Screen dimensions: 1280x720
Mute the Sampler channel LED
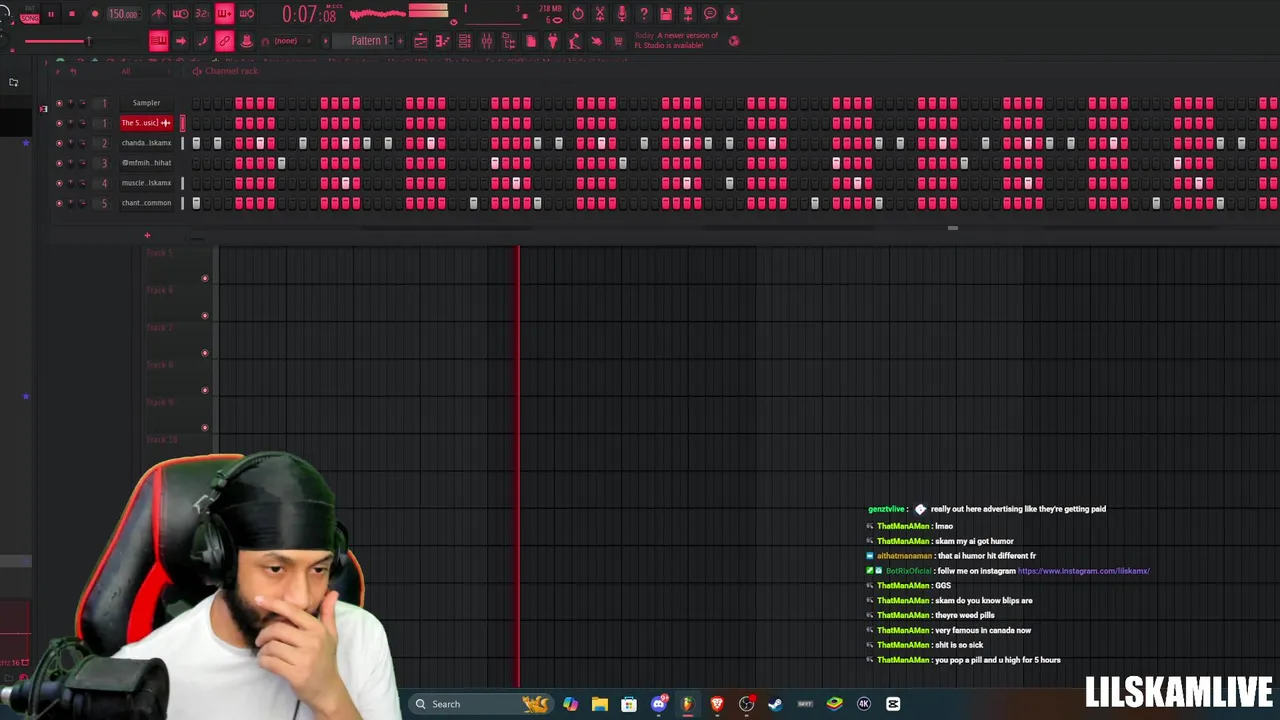59,103
